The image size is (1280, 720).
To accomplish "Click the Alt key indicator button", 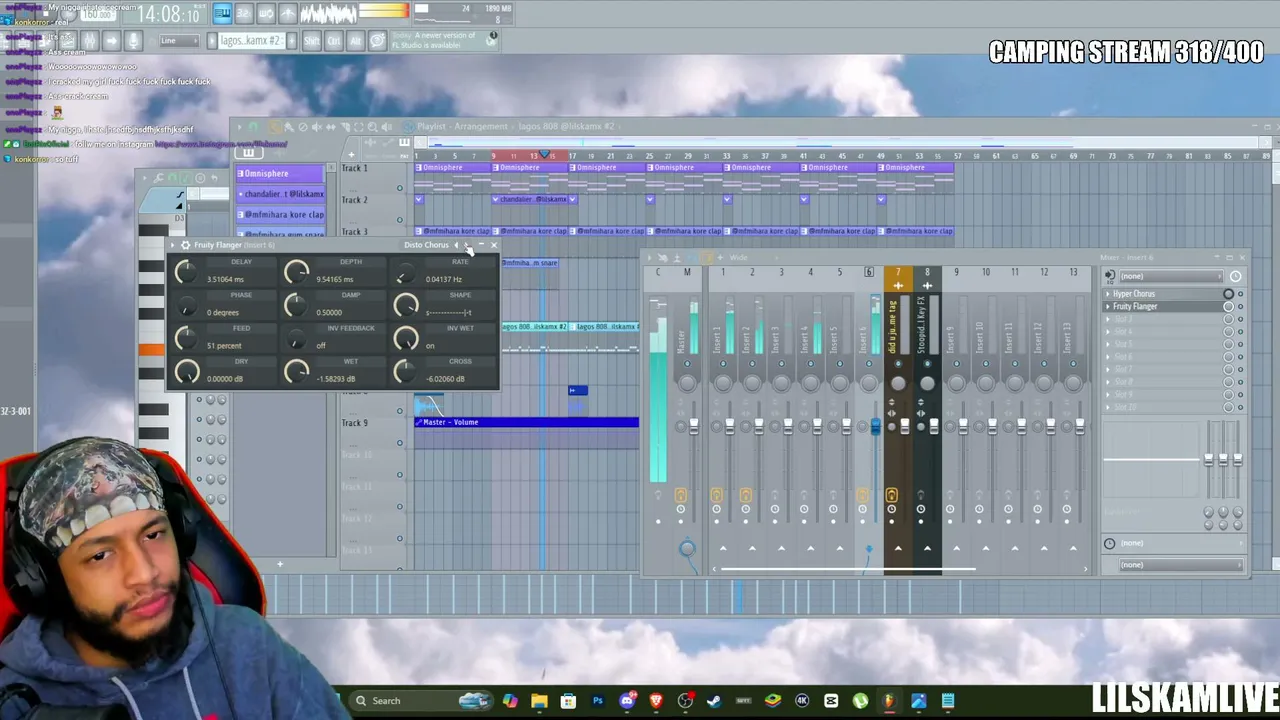I will 355,40.
